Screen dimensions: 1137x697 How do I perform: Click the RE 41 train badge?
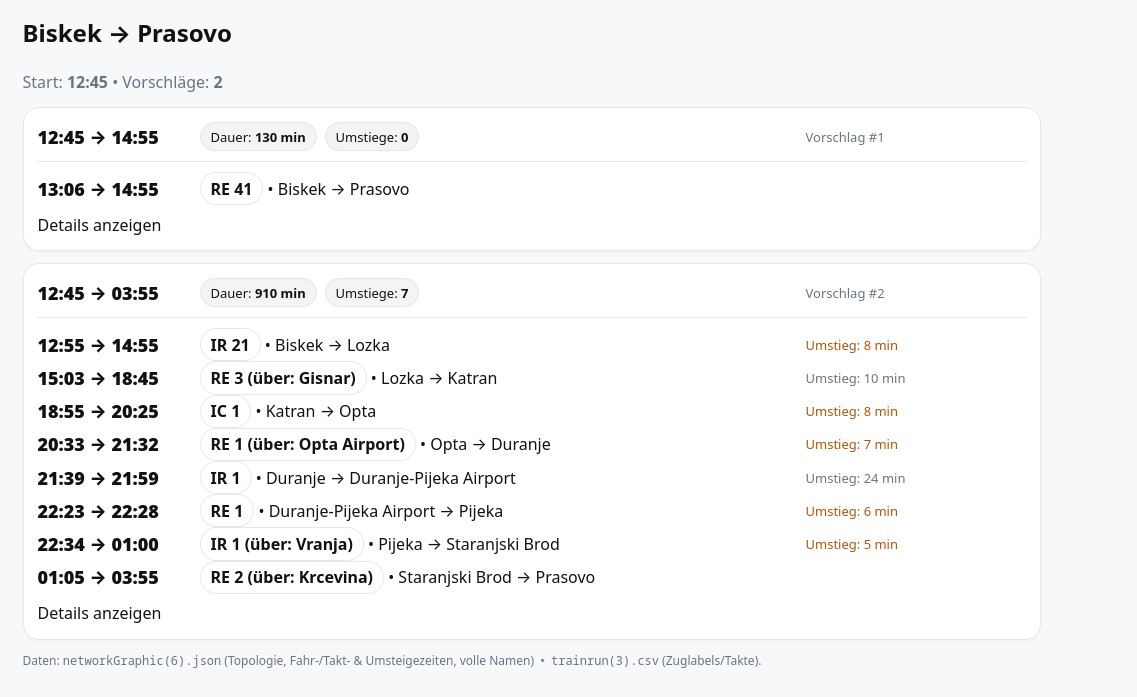(231, 189)
